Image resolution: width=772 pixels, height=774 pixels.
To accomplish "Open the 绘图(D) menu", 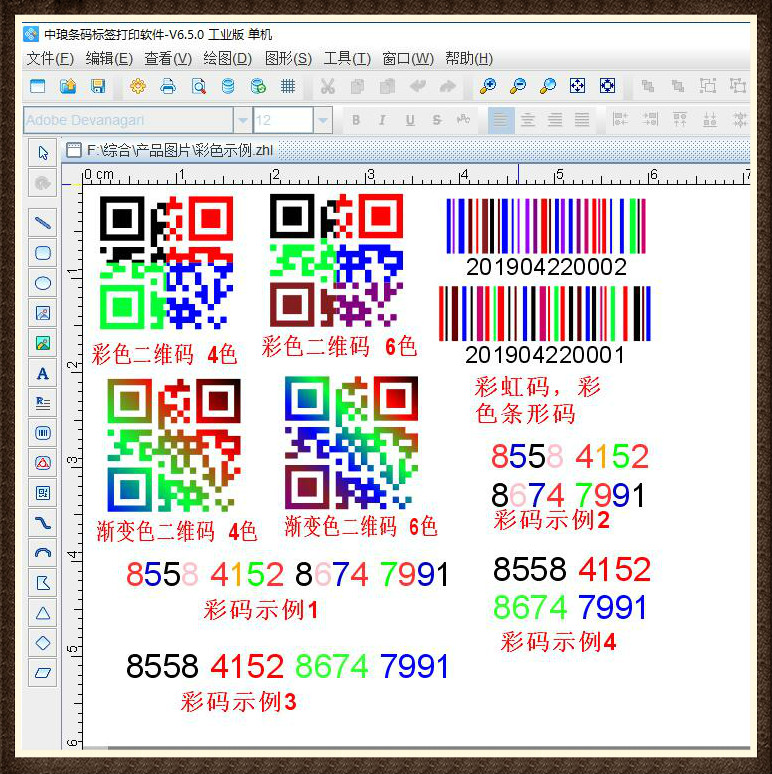I will pyautogui.click(x=228, y=58).
